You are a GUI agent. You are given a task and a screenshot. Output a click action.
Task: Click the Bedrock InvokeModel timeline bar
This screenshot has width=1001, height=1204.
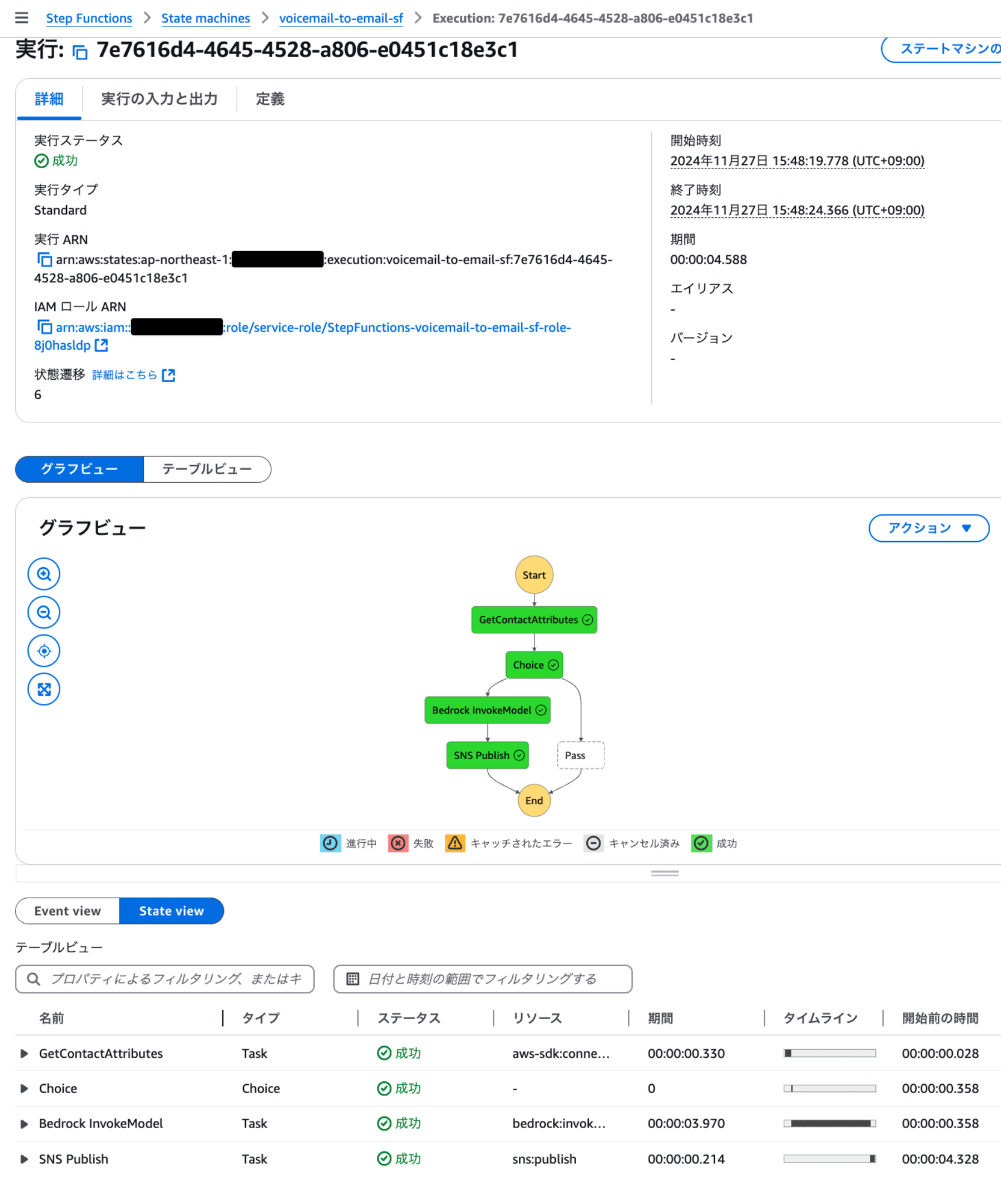(x=829, y=1123)
